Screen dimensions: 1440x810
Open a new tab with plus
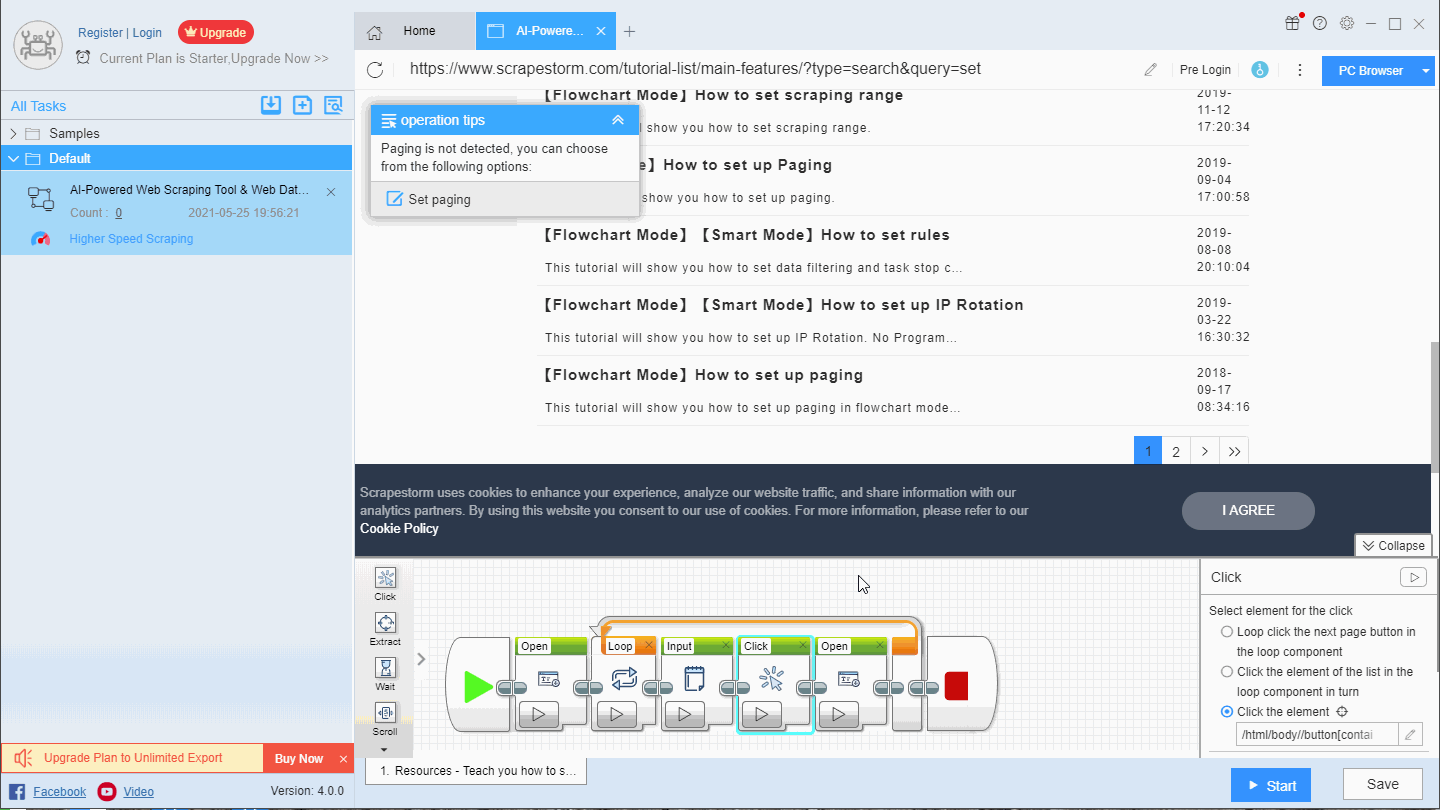click(629, 32)
